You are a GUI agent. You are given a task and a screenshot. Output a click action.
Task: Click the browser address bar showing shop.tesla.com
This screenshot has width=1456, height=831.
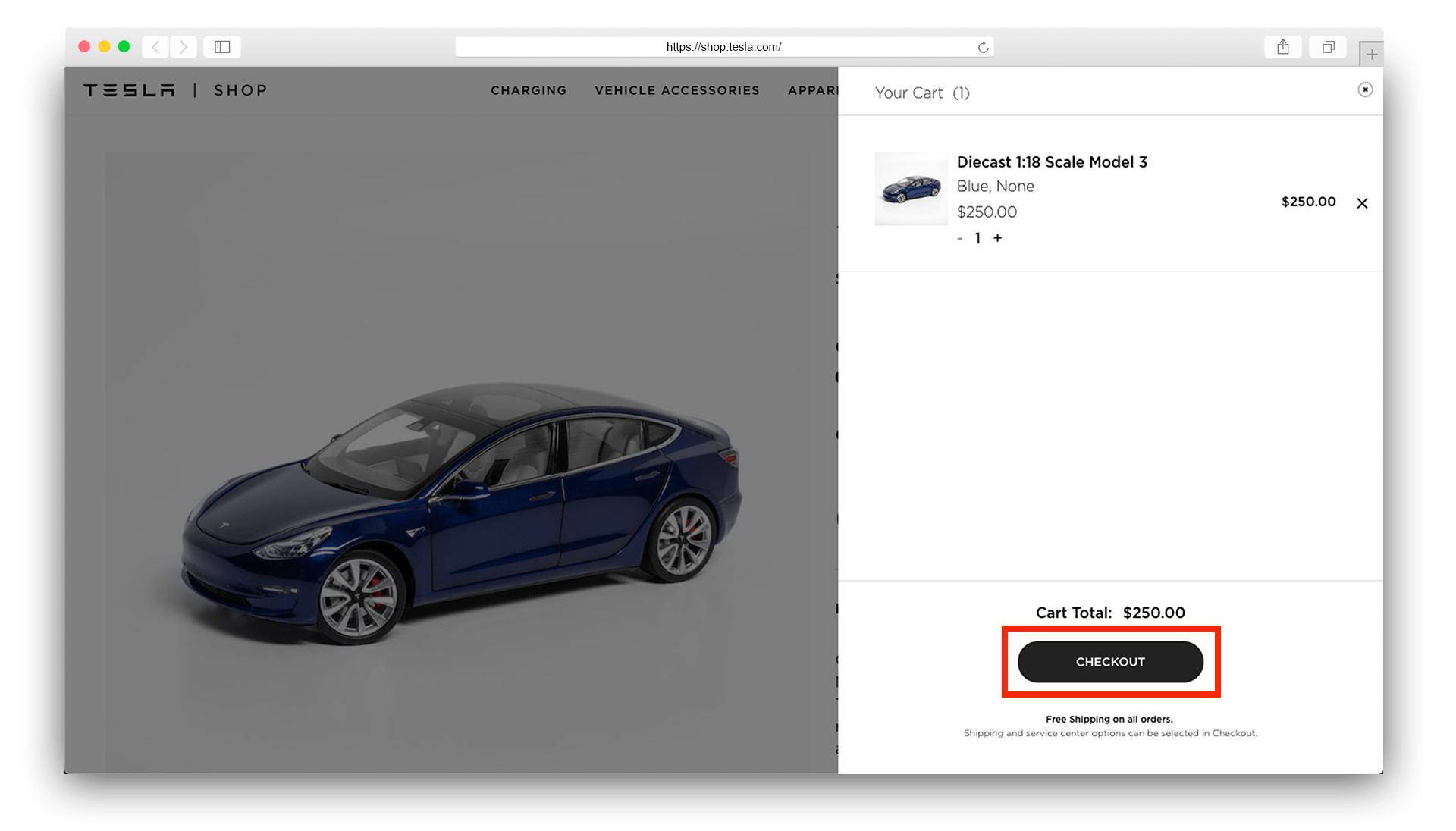(x=723, y=46)
